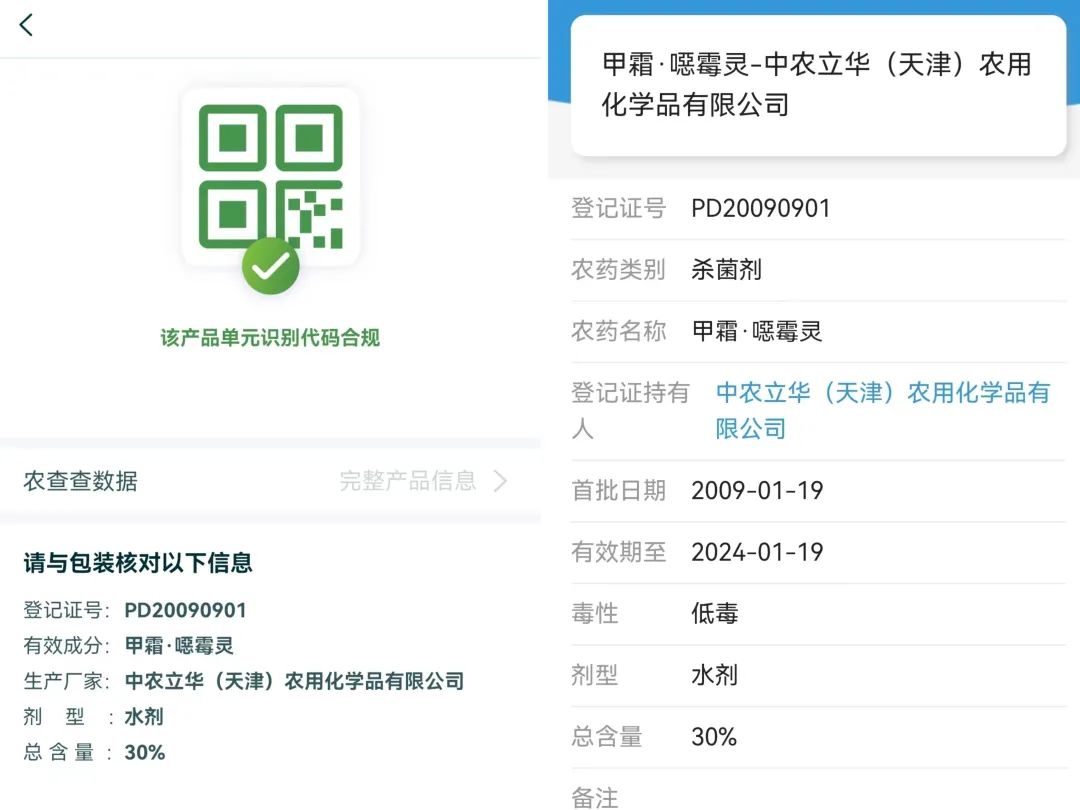The width and height of the screenshot is (1080, 810).
Task: Open 完整产品信息 chevron arrow
Action: [501, 481]
